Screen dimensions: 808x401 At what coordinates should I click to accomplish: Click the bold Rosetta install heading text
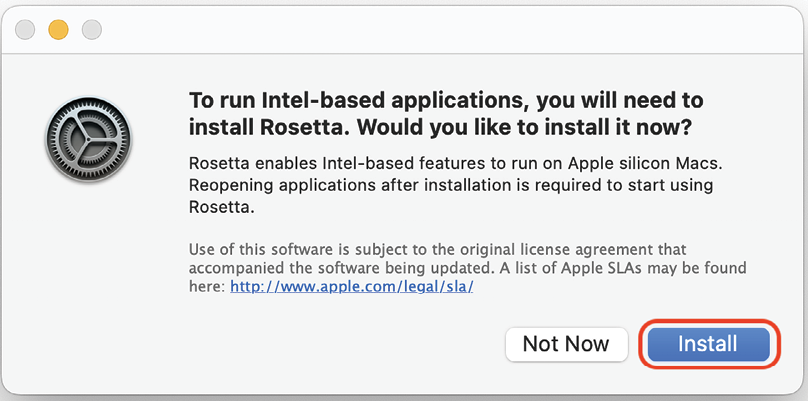coord(446,114)
